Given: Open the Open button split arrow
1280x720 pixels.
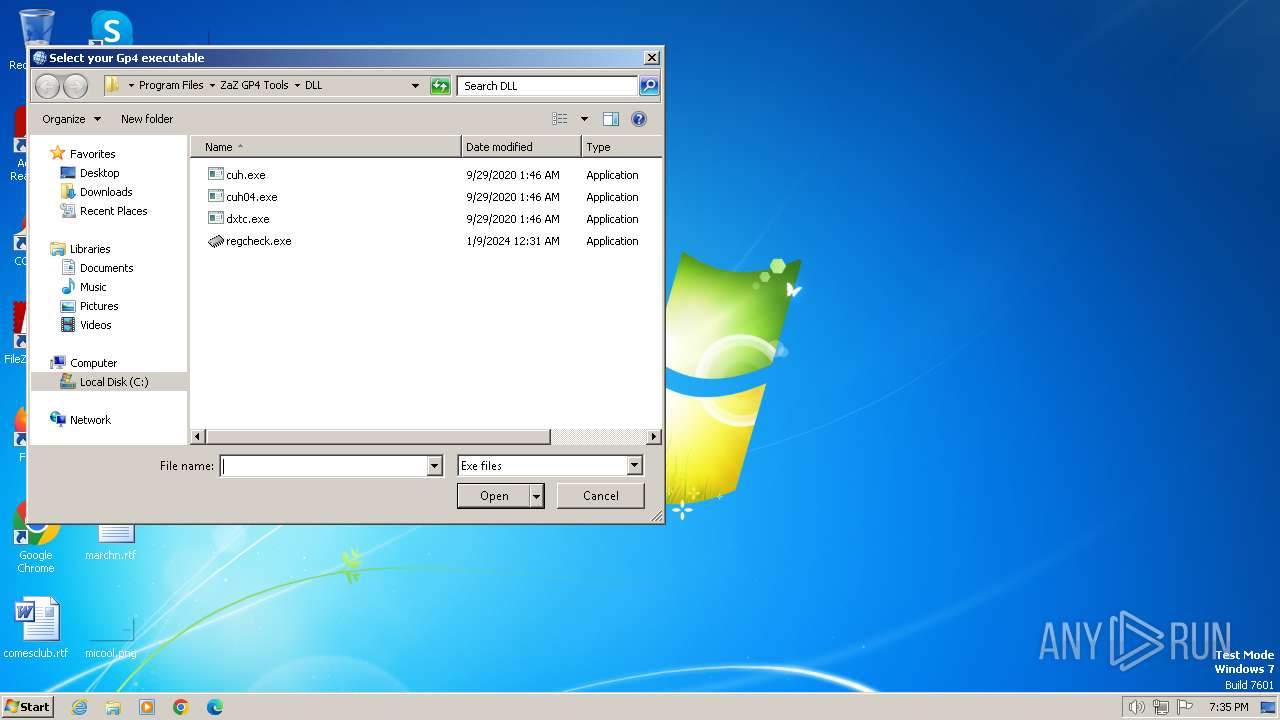Looking at the screenshot, I should point(537,496).
